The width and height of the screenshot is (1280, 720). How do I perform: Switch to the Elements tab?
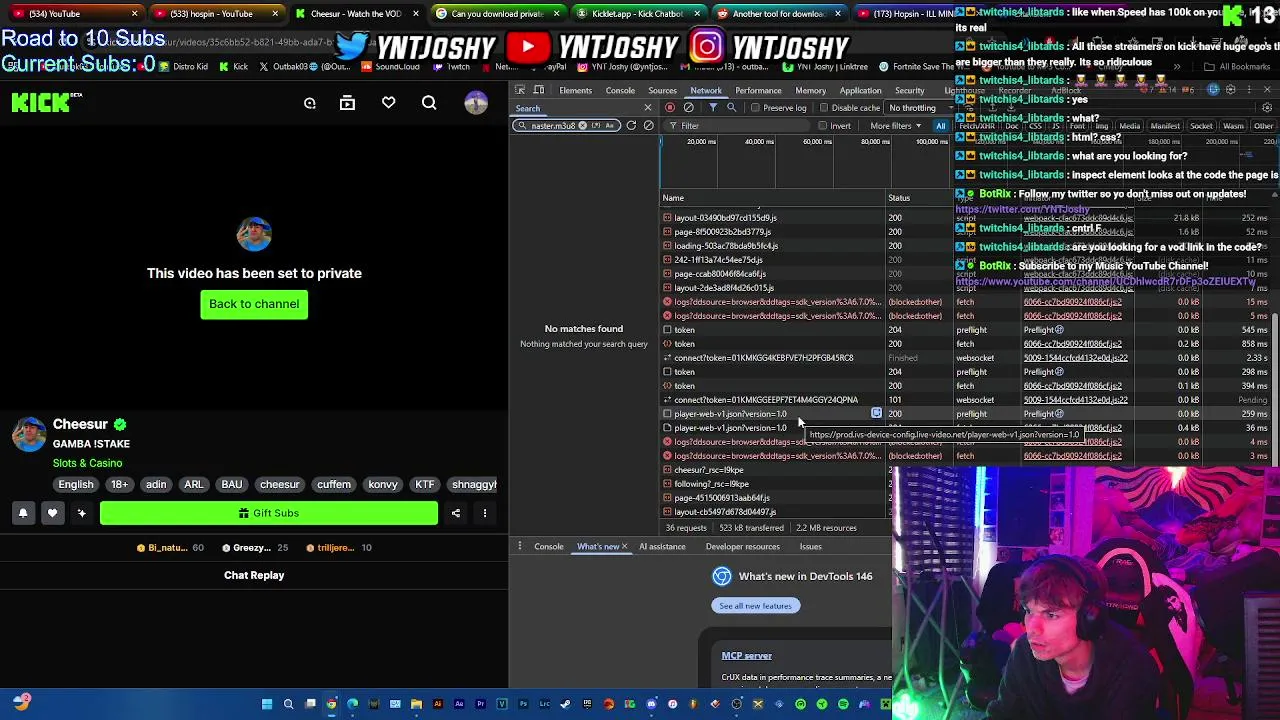pyautogui.click(x=575, y=90)
